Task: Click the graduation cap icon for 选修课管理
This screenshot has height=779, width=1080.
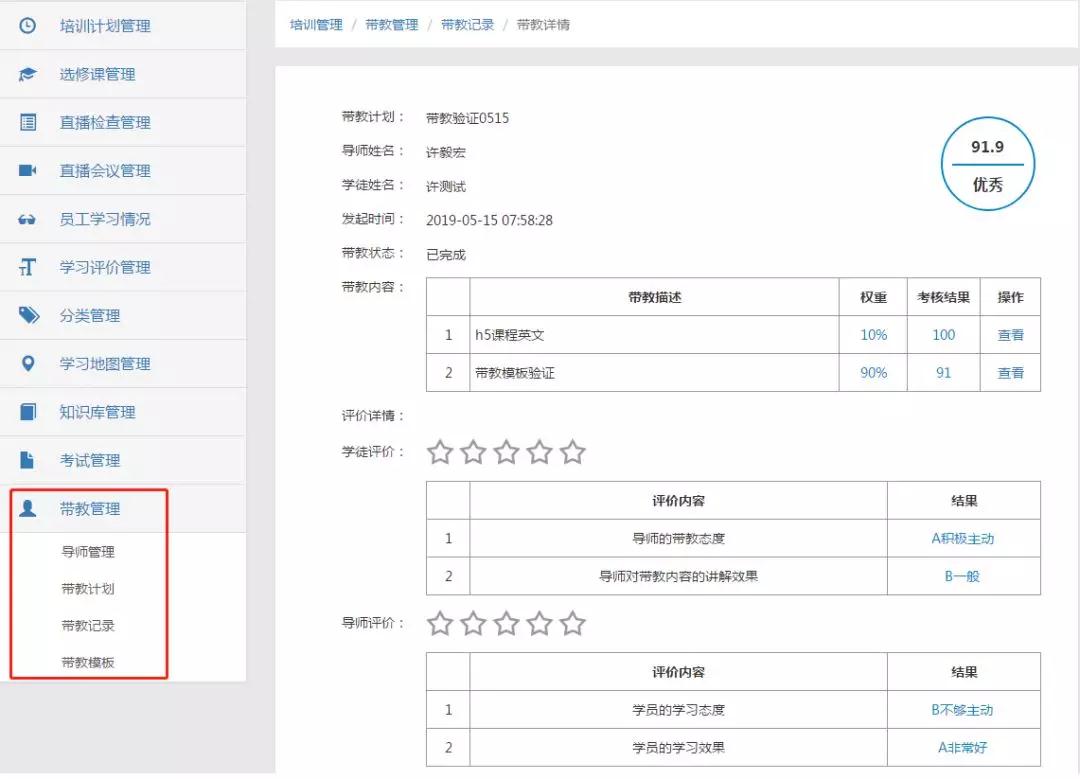Action: pos(28,74)
